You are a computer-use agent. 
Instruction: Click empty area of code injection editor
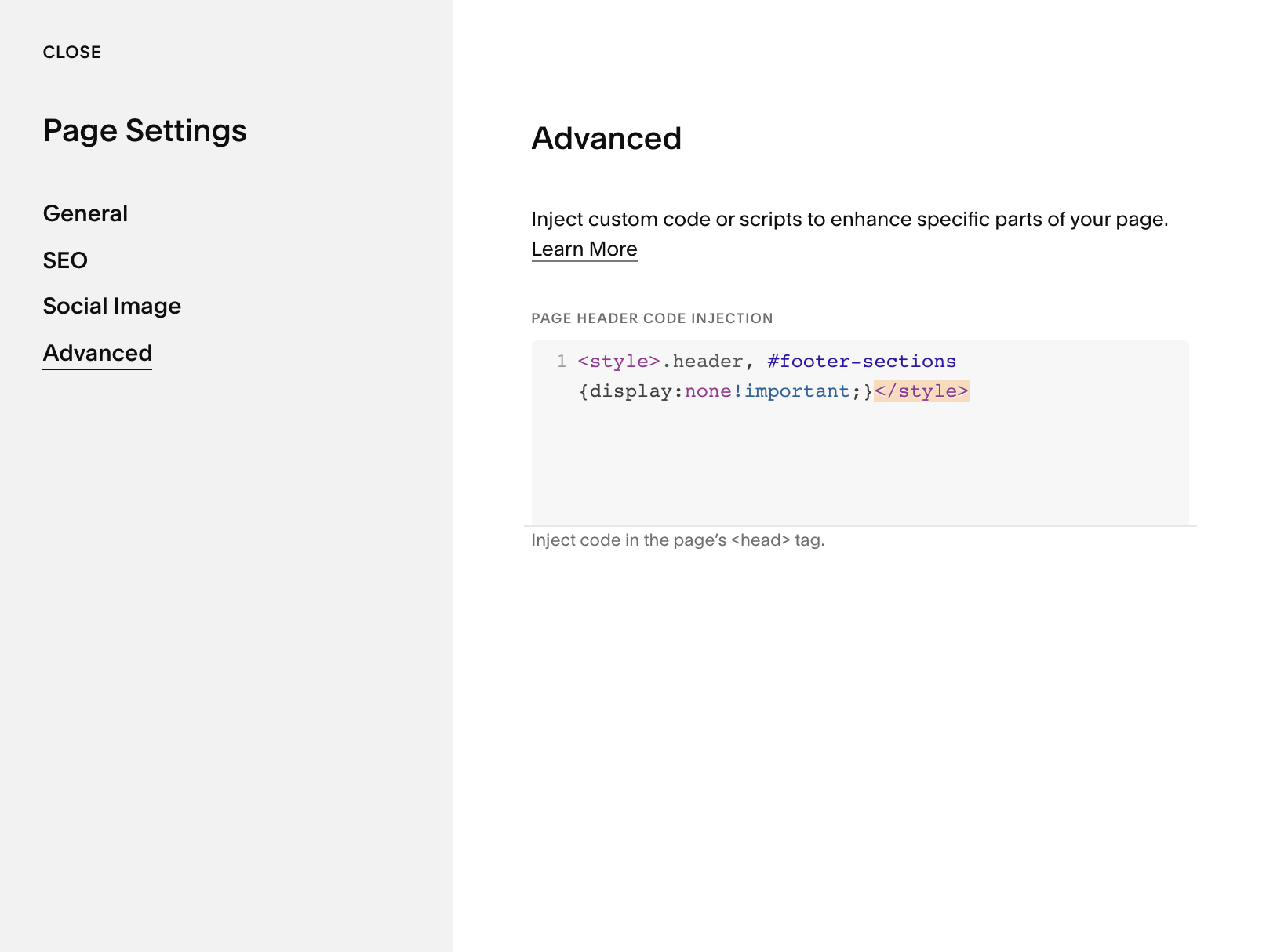click(860, 464)
